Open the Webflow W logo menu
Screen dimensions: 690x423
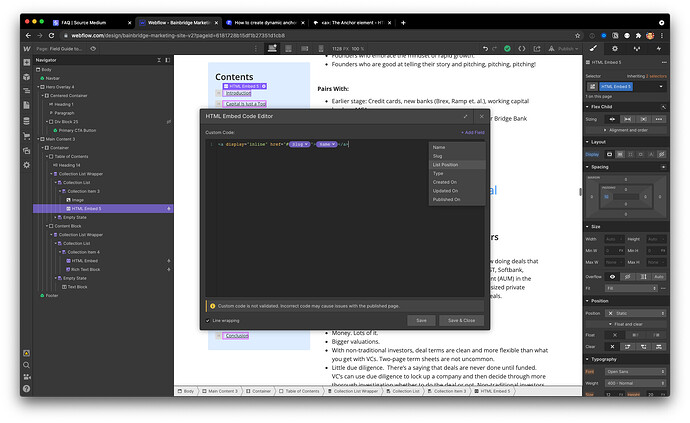27,48
